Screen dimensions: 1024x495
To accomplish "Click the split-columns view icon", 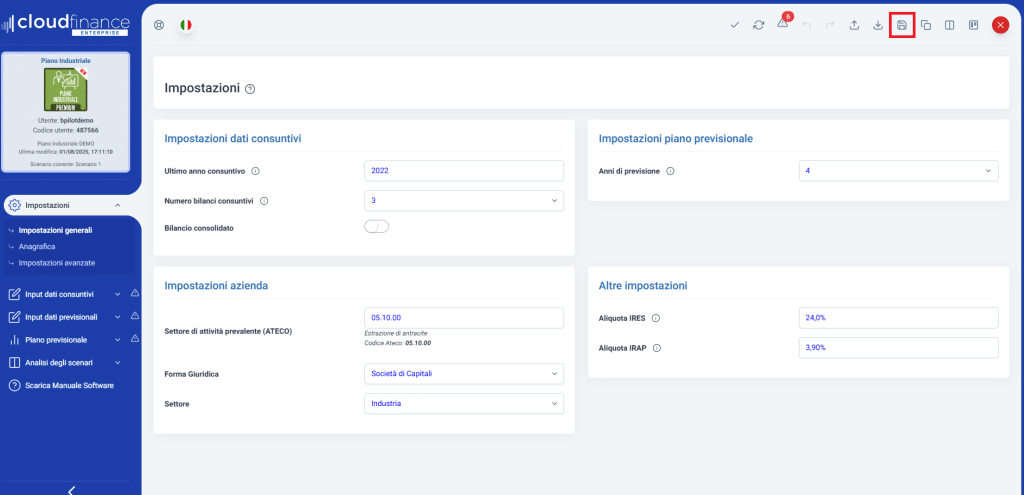I will [950, 25].
